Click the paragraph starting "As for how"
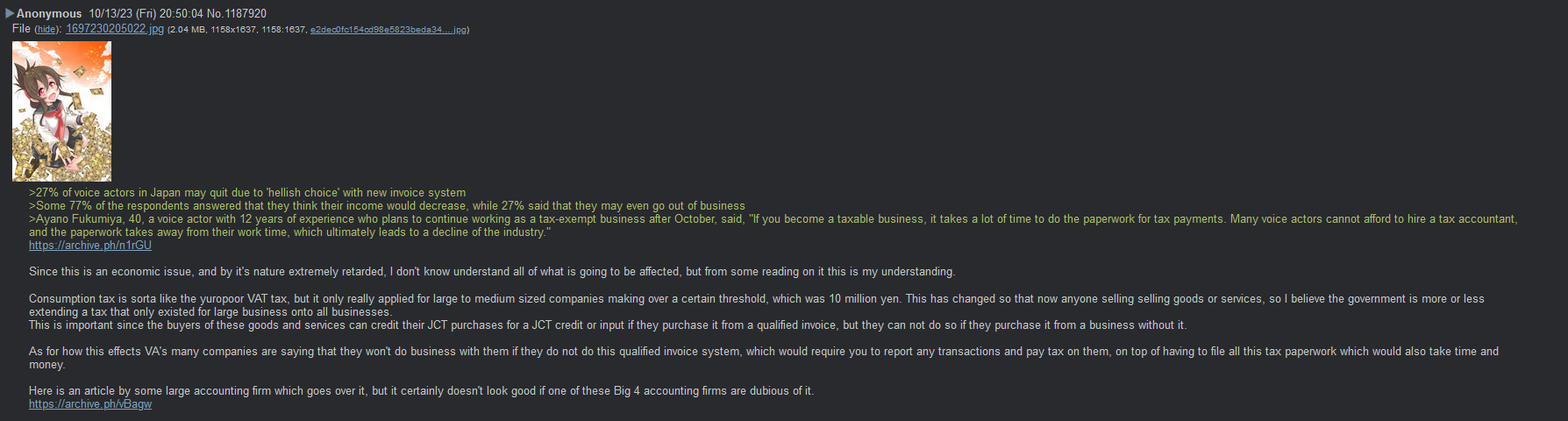1568x421 pixels. click(x=763, y=352)
